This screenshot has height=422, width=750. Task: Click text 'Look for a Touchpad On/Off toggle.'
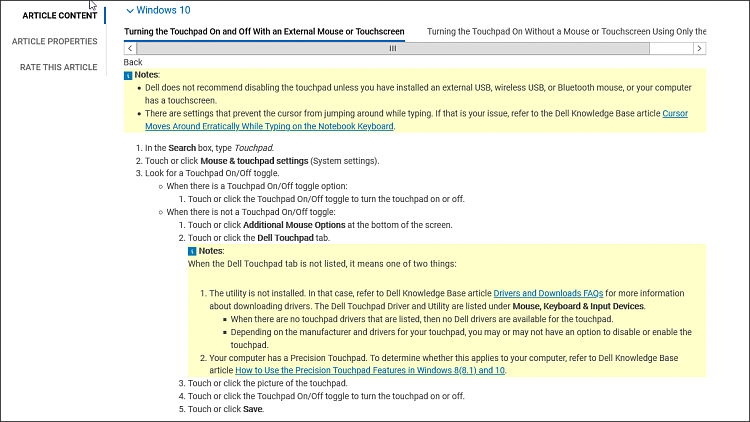tap(212, 173)
